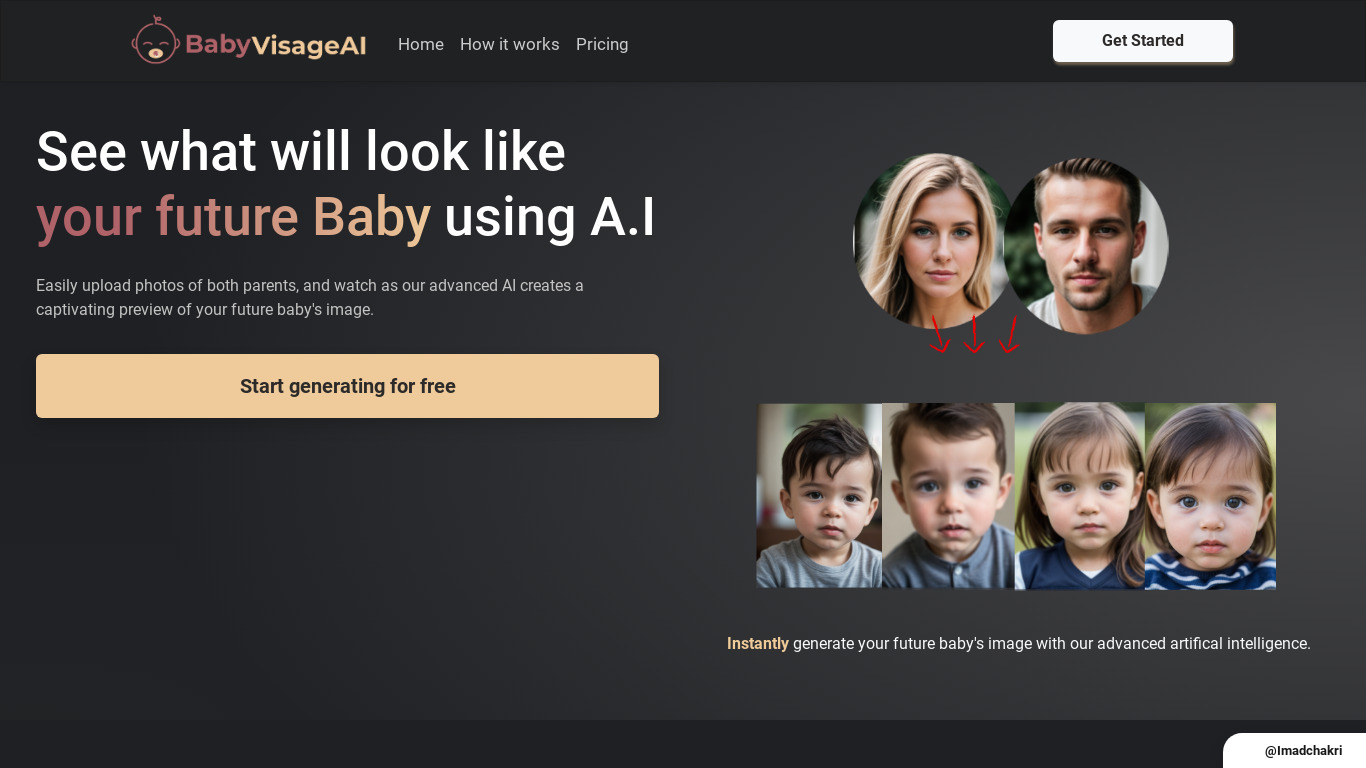Select the blonde mother portrait photo
The image size is (1366, 768).
[932, 241]
